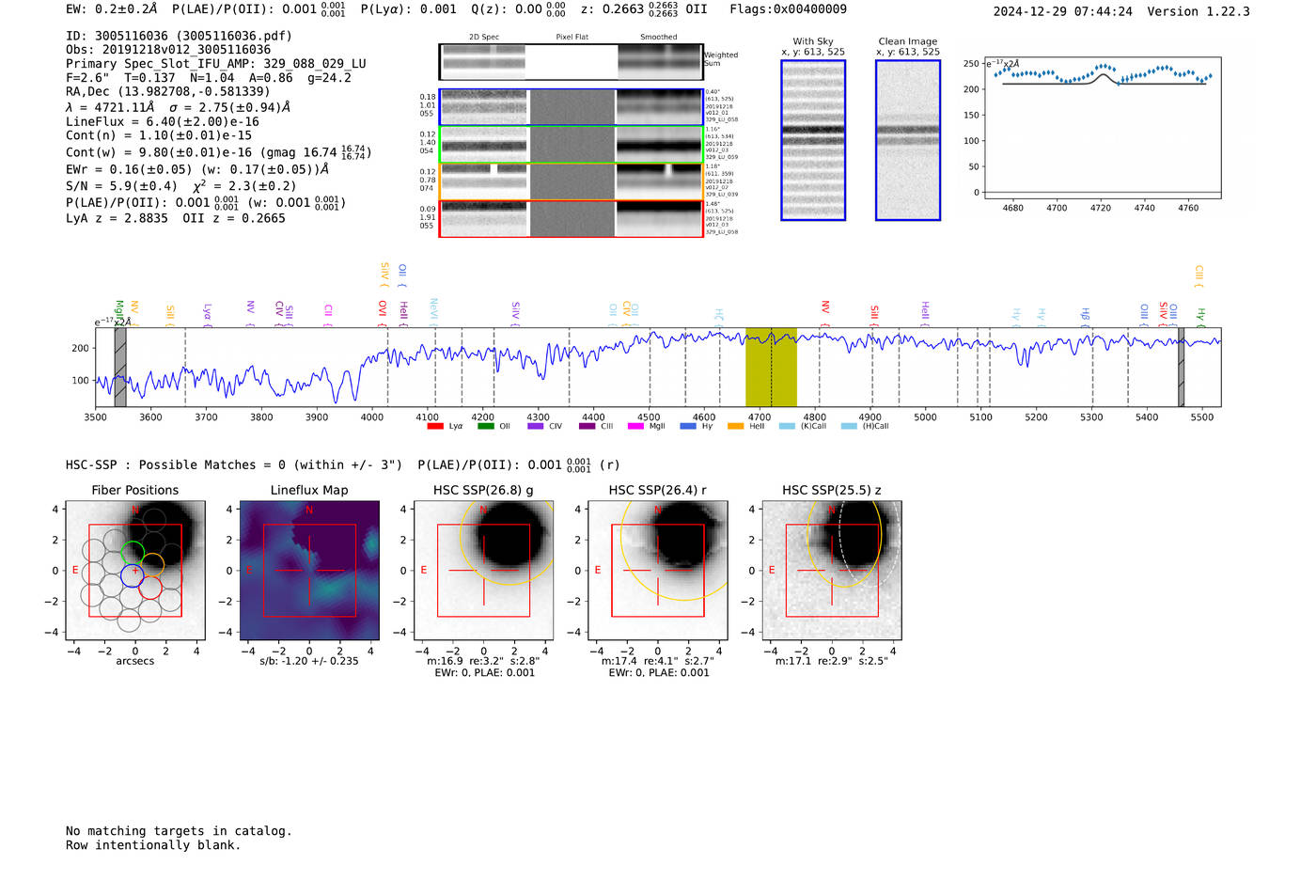Viewport: 1316px width, 896px height.
Task: Click the 'Pixel Flat' column header
Action: [572, 38]
